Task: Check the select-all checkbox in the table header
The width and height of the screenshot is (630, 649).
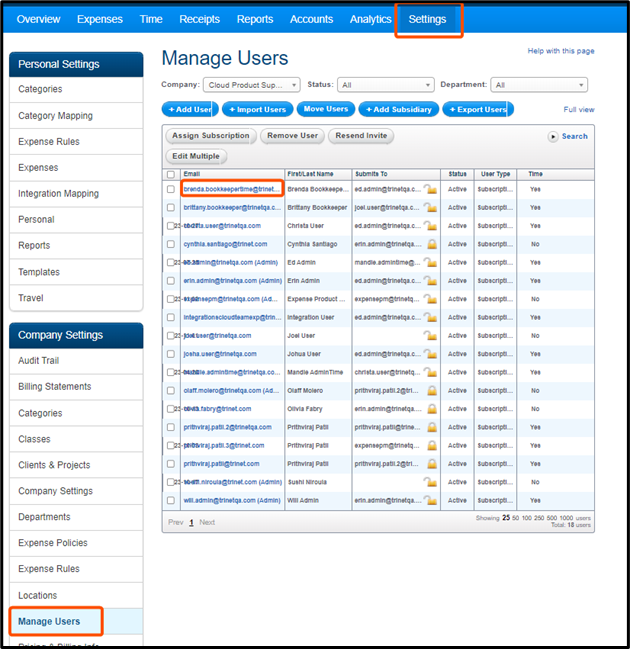Action: pos(171,174)
